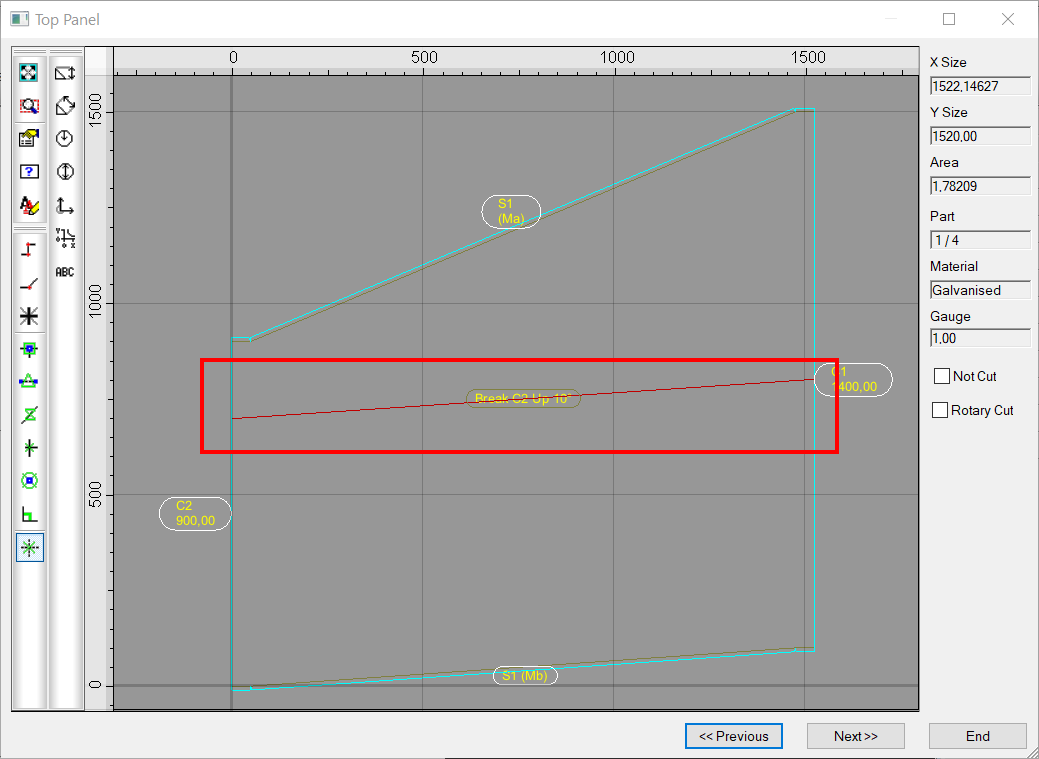
Task: Open the properties sheet icon
Action: click(x=28, y=139)
